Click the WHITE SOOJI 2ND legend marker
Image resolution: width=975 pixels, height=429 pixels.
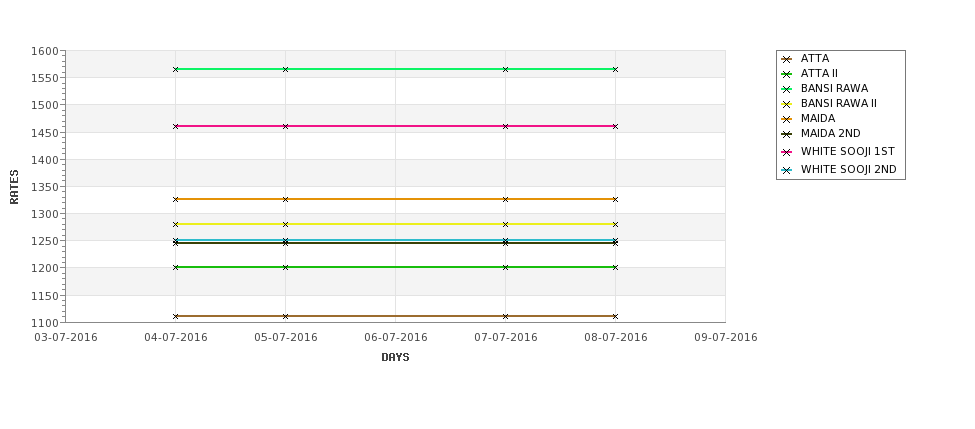787,170
